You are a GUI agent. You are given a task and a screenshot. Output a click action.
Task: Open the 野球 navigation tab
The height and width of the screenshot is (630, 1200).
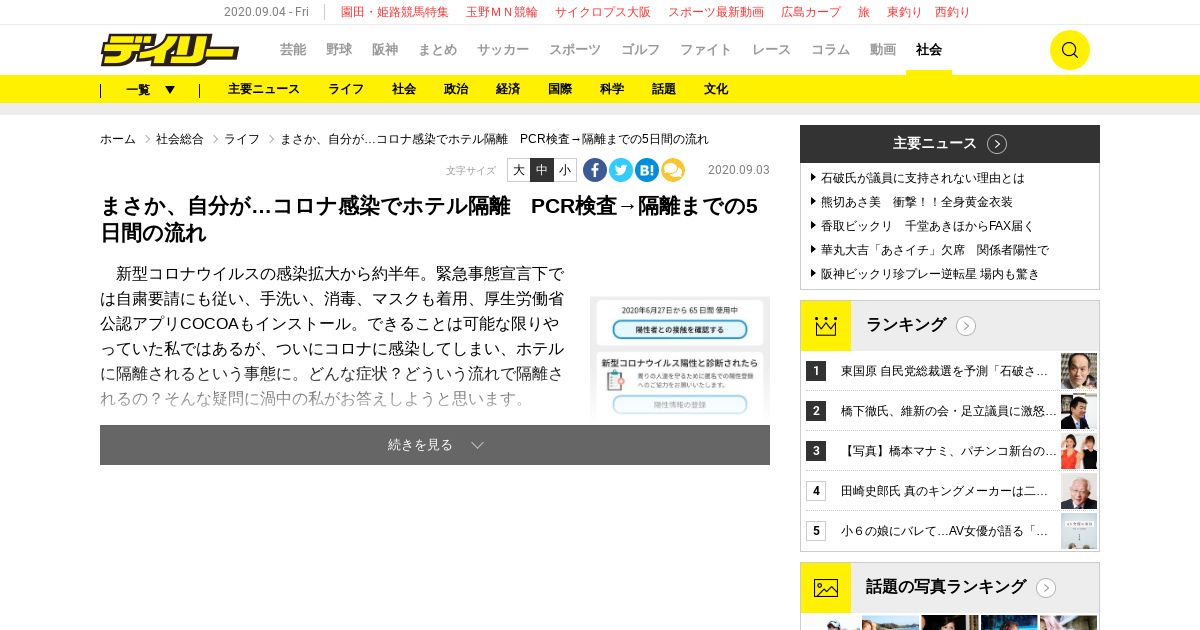click(339, 50)
